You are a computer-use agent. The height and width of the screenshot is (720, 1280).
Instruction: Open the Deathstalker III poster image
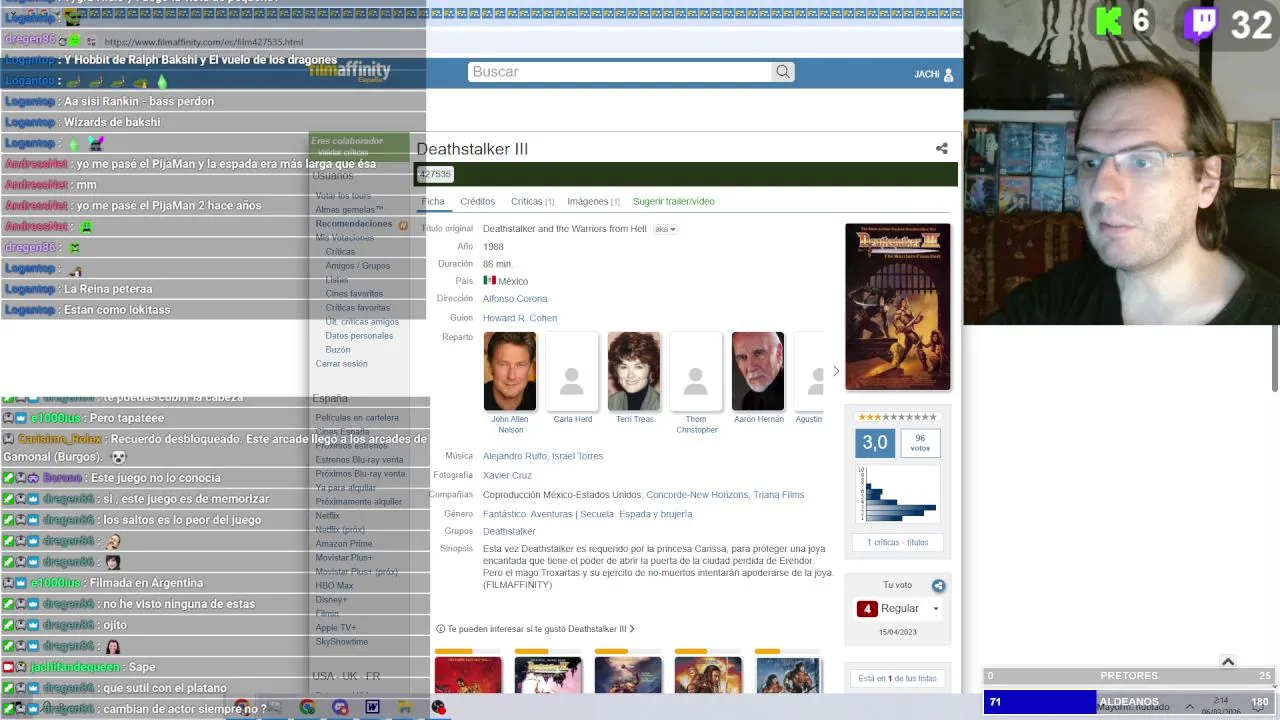coord(897,306)
